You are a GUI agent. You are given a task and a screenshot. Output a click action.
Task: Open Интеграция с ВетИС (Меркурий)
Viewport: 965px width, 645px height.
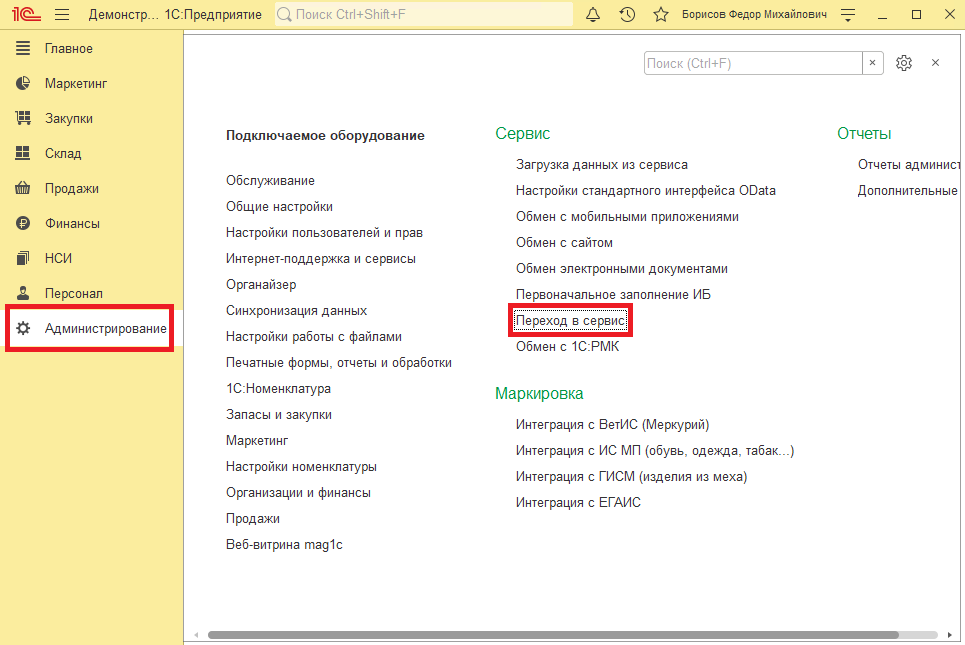[x=612, y=425]
